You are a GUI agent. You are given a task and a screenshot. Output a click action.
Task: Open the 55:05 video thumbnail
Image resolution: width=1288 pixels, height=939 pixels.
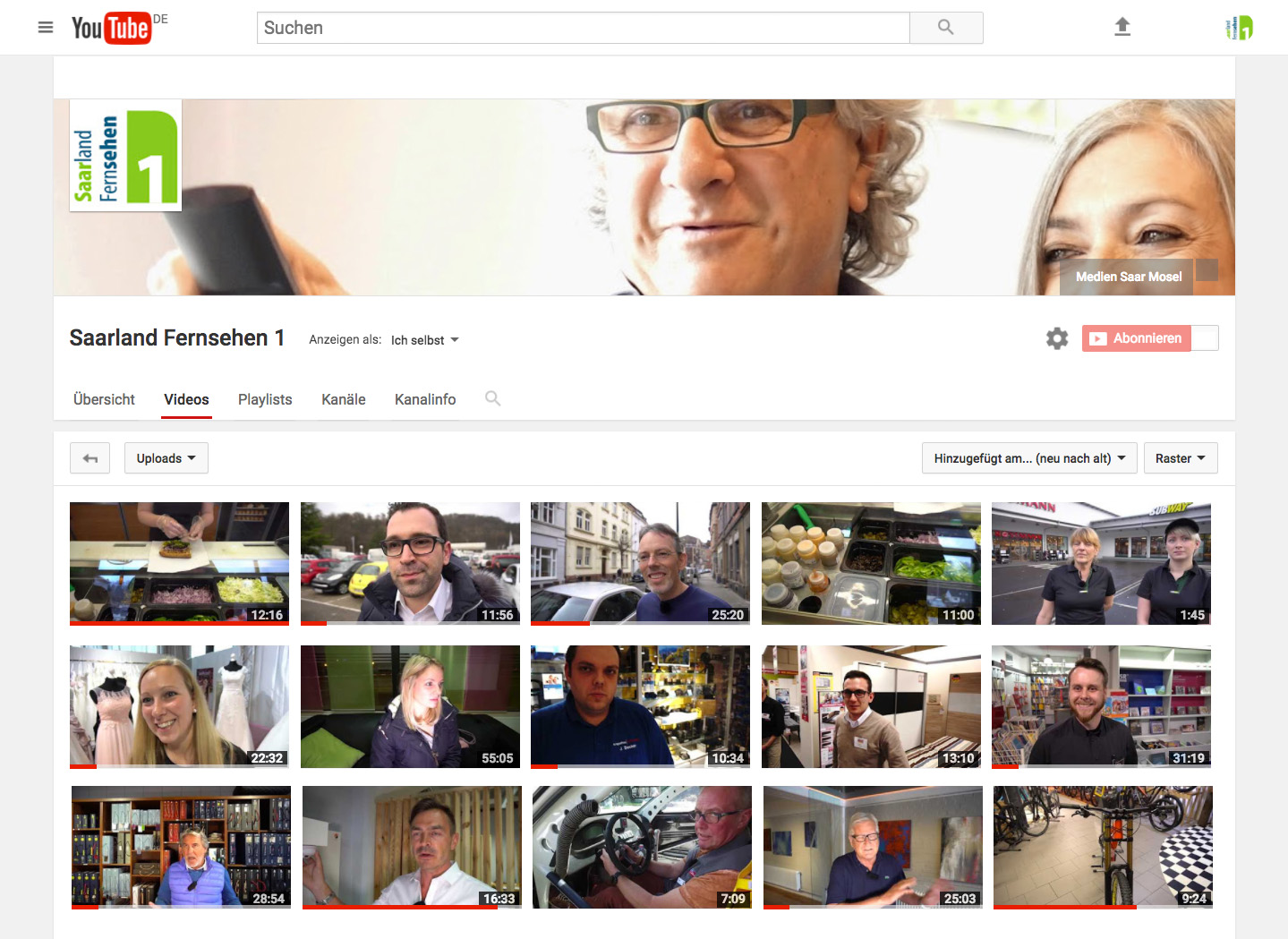click(409, 706)
